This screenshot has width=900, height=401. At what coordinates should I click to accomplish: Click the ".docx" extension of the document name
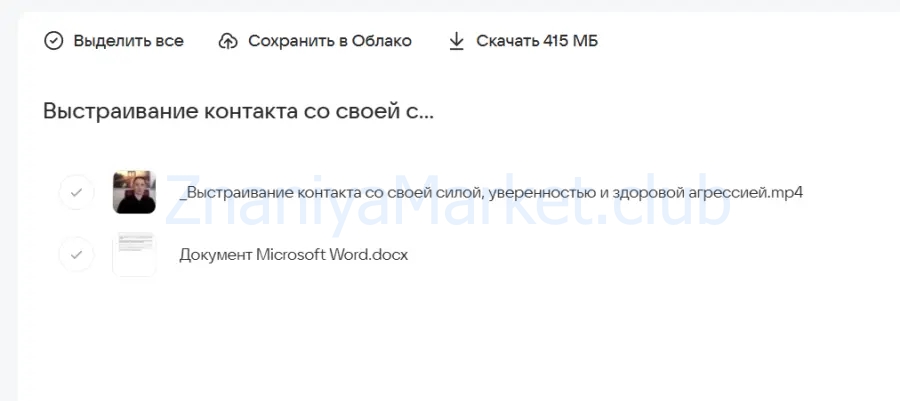[388, 254]
